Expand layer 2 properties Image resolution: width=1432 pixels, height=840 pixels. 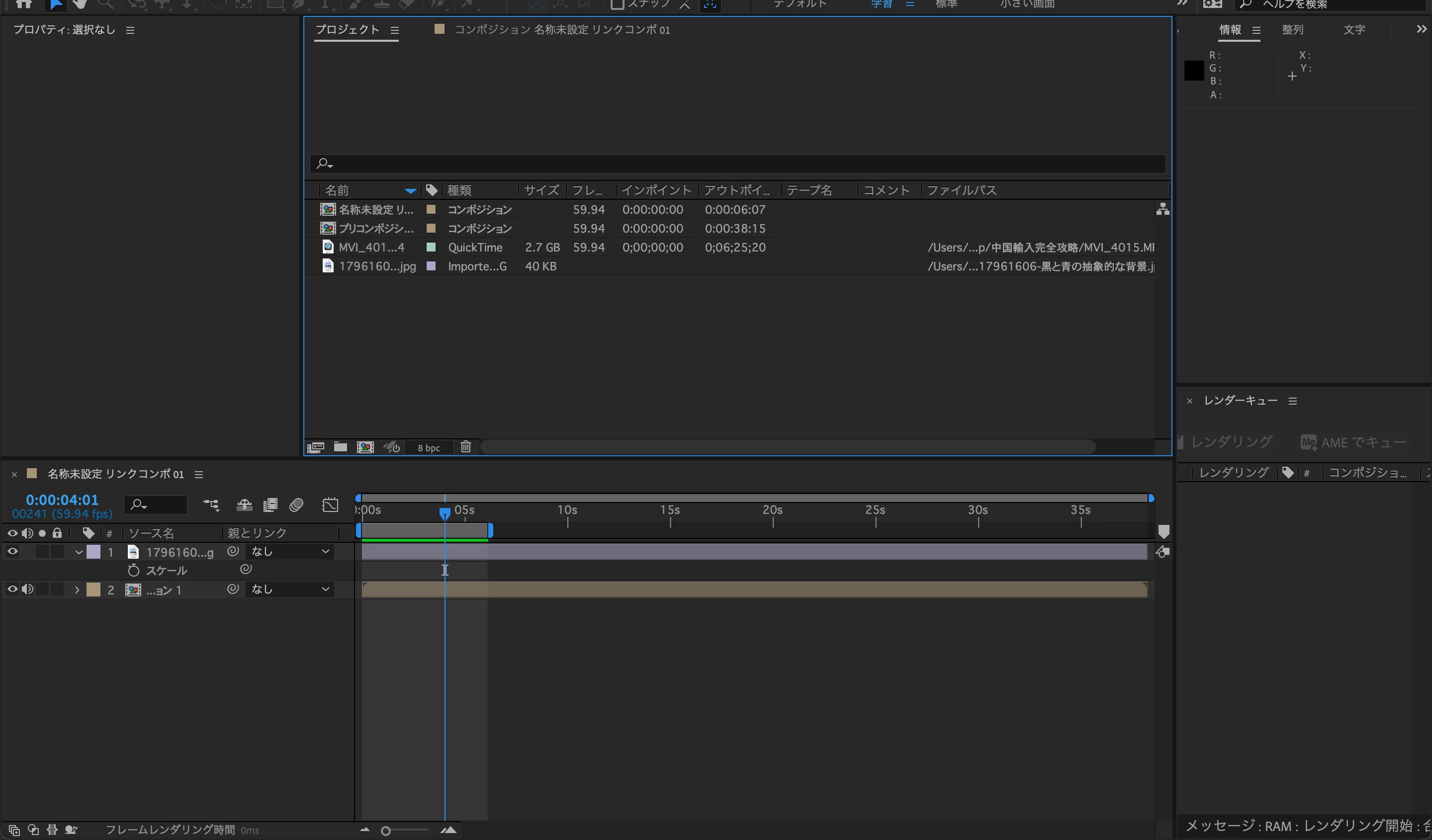tap(77, 590)
